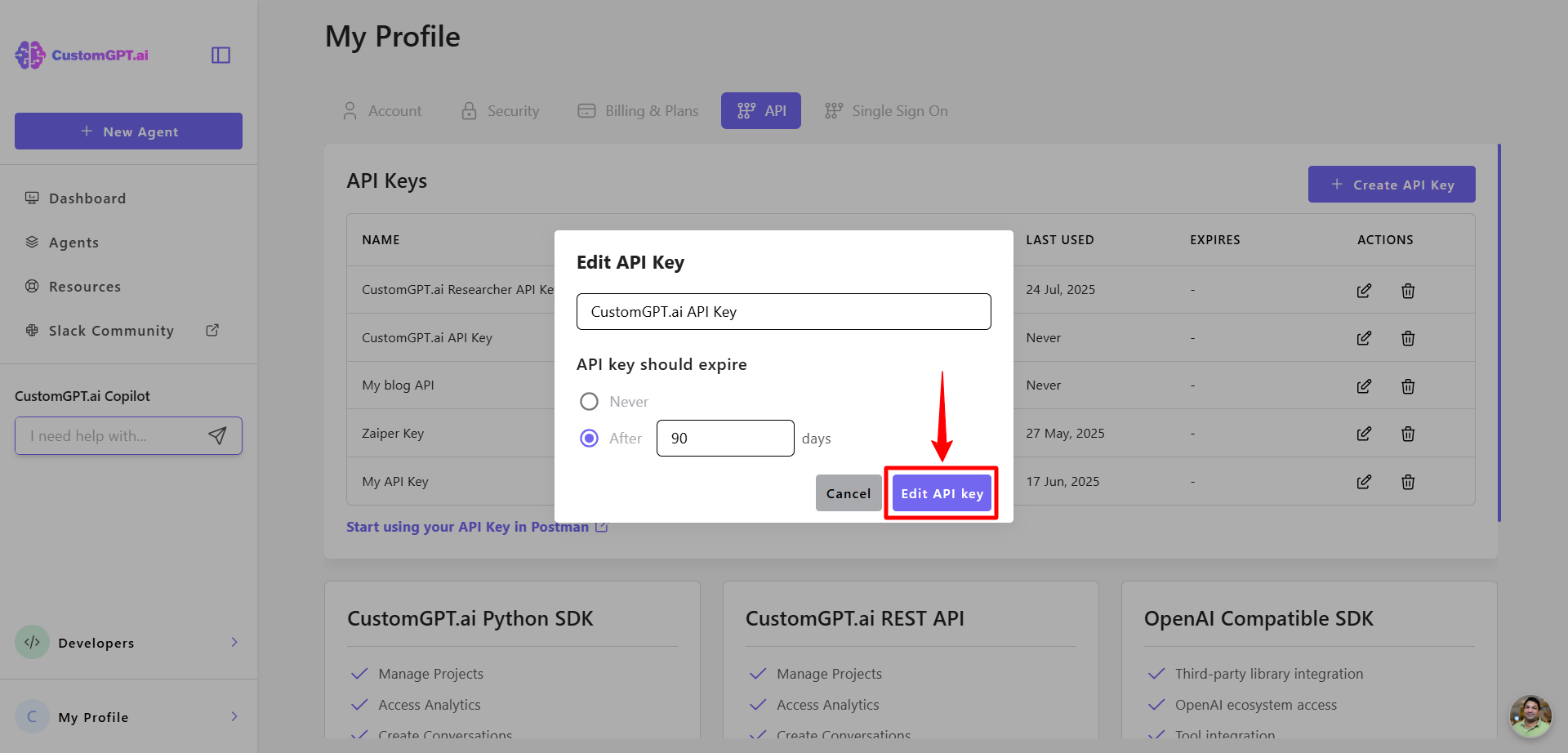Screen dimensions: 1568x753
Task: Click the Billing & Plans card icon
Action: pos(586,111)
